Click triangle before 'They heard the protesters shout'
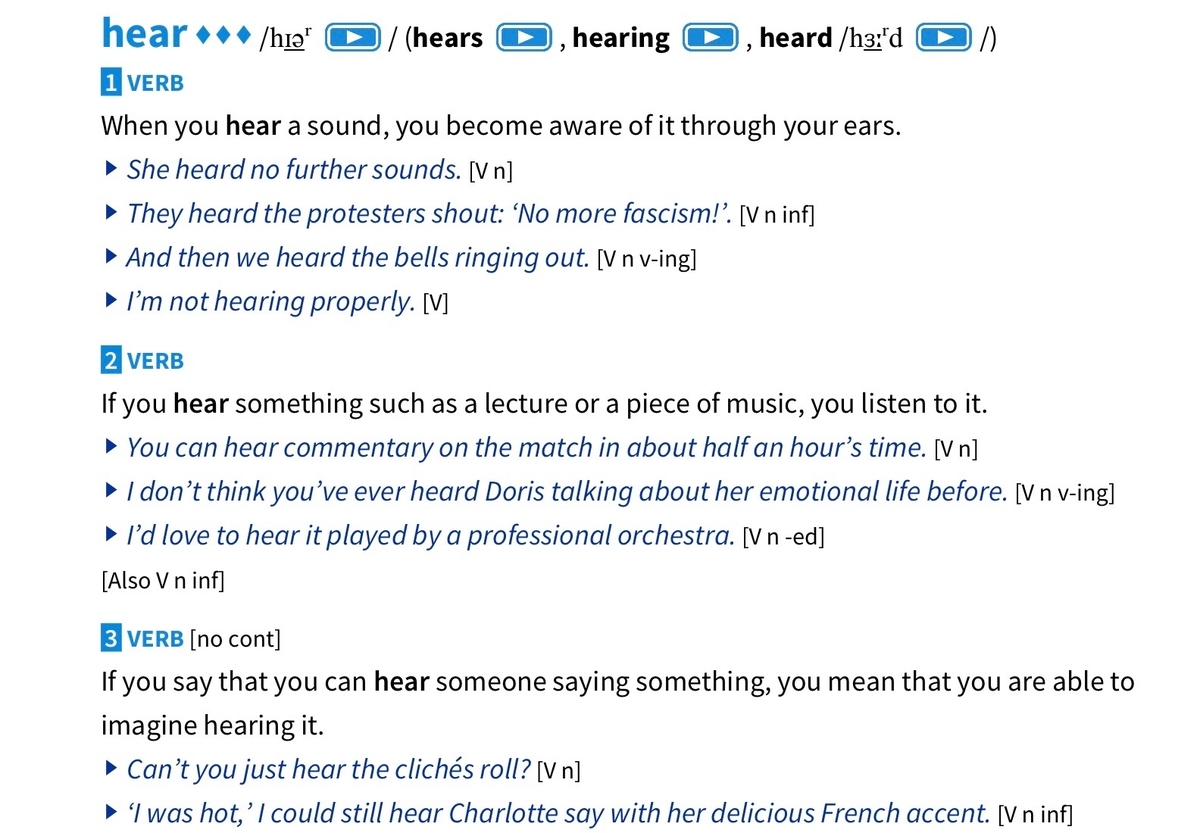Screen dimensions: 1200x833 [x=111, y=212]
